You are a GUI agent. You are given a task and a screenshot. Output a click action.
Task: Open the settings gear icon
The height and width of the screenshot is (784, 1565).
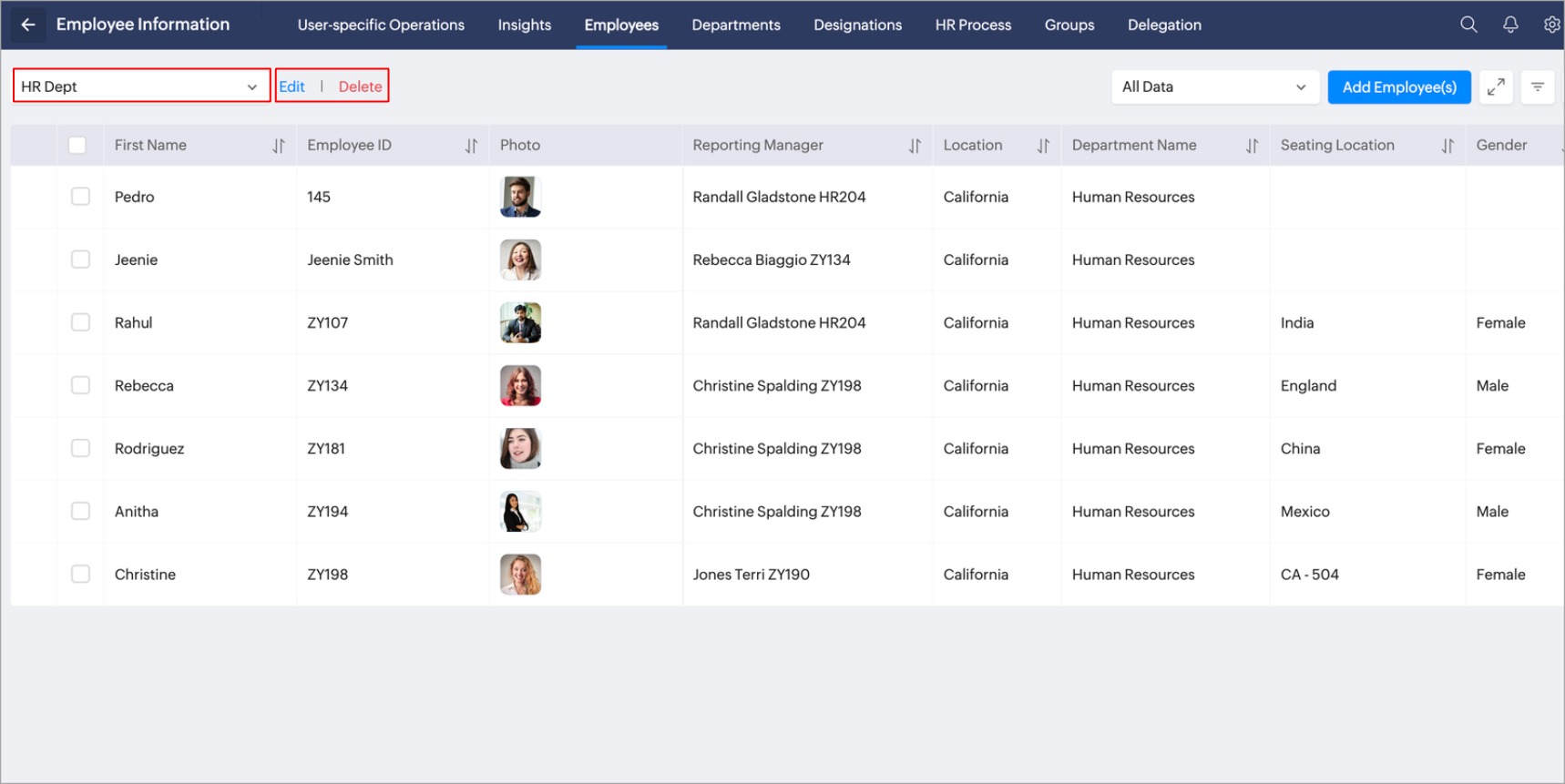point(1551,25)
